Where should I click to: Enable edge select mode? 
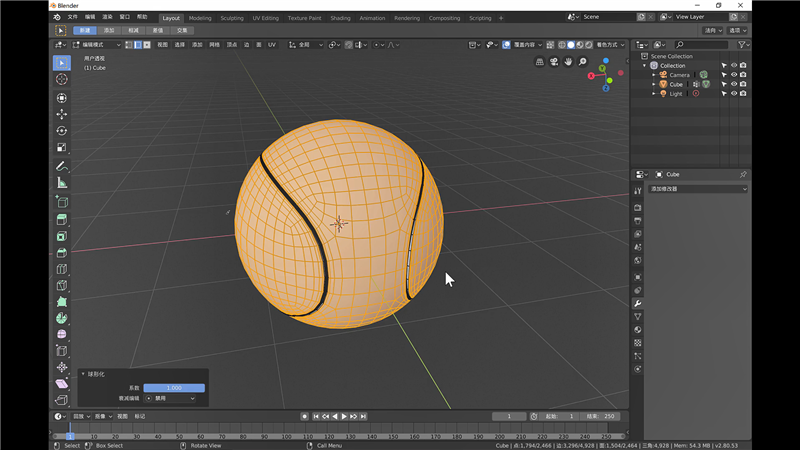pyautogui.click(x=138, y=45)
